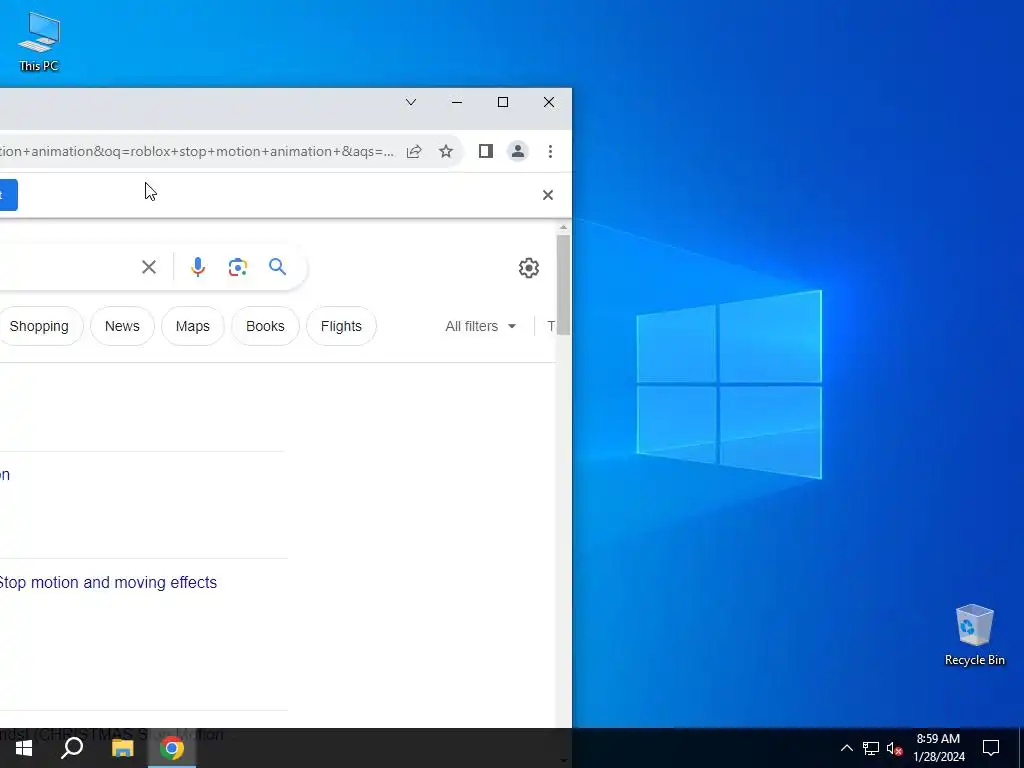Minimize the Chrome window
Screen dimensions: 1024x768
point(456,103)
